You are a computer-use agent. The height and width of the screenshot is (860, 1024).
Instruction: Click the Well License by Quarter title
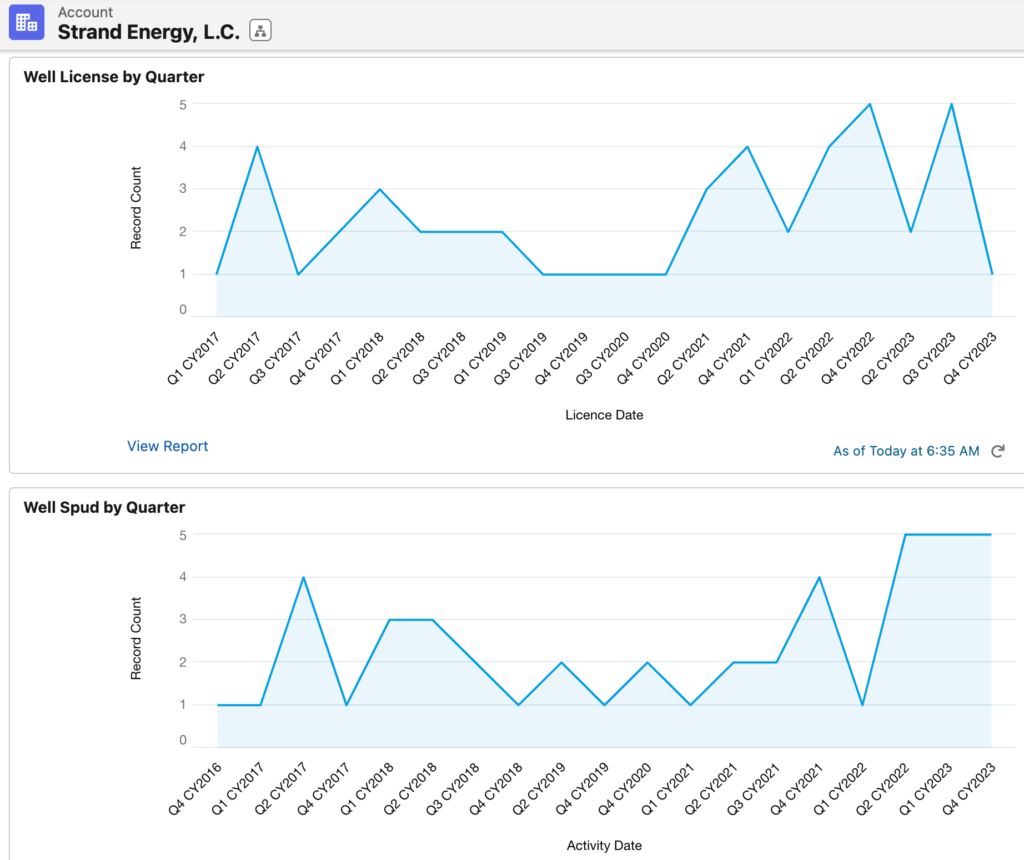tap(113, 76)
